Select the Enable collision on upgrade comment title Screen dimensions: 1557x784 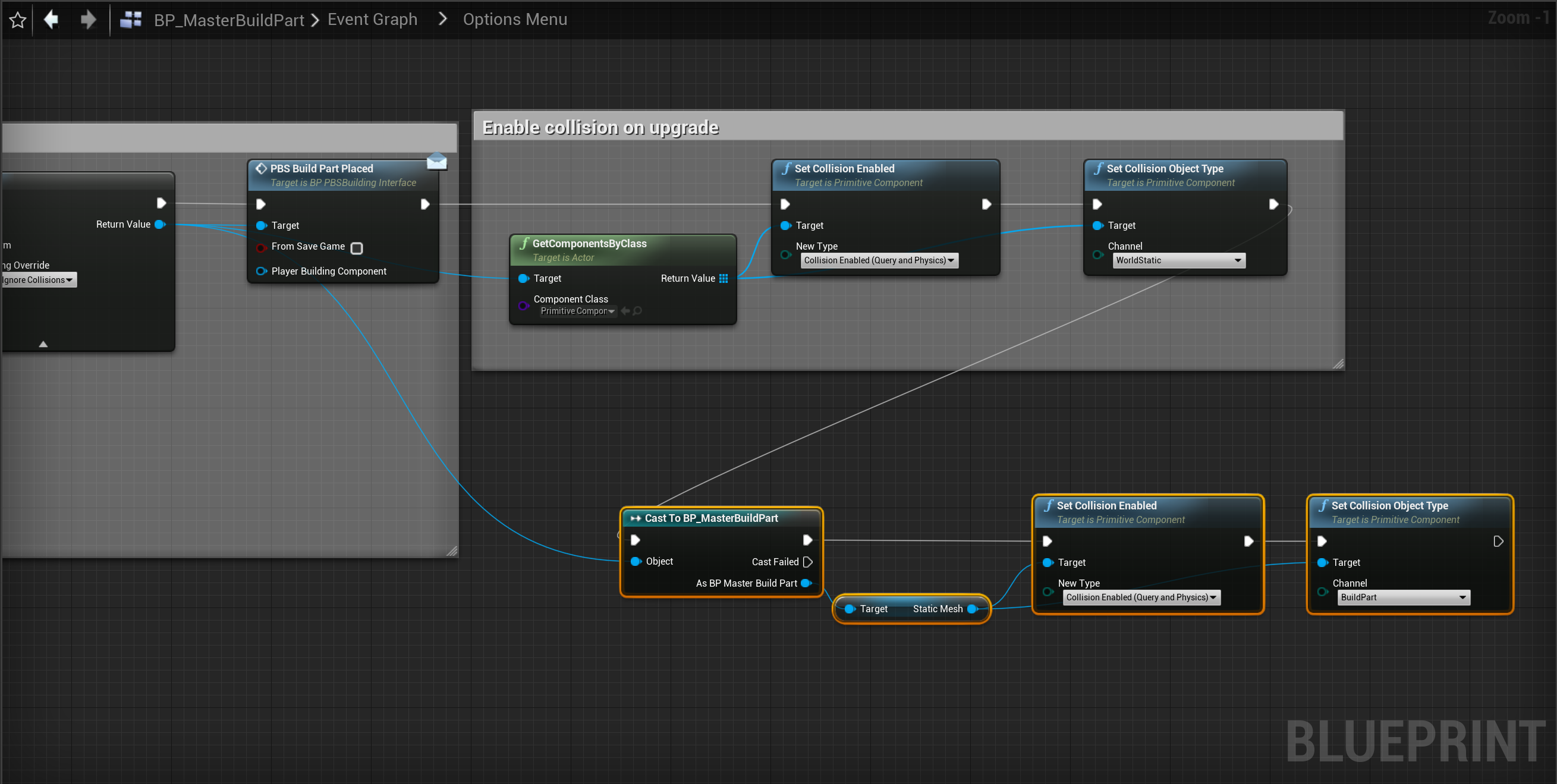pyautogui.click(x=600, y=128)
